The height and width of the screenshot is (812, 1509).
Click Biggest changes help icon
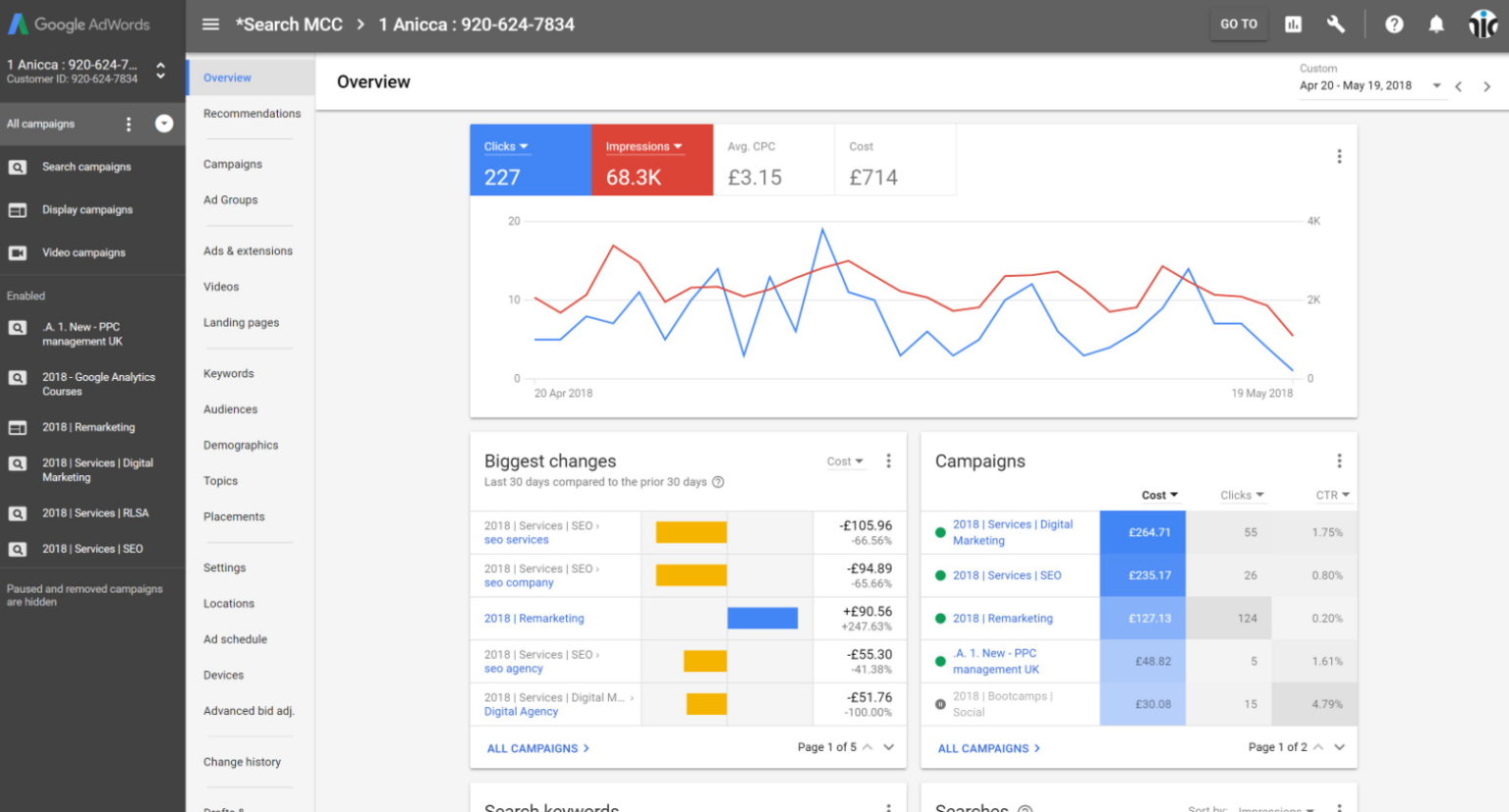point(718,482)
